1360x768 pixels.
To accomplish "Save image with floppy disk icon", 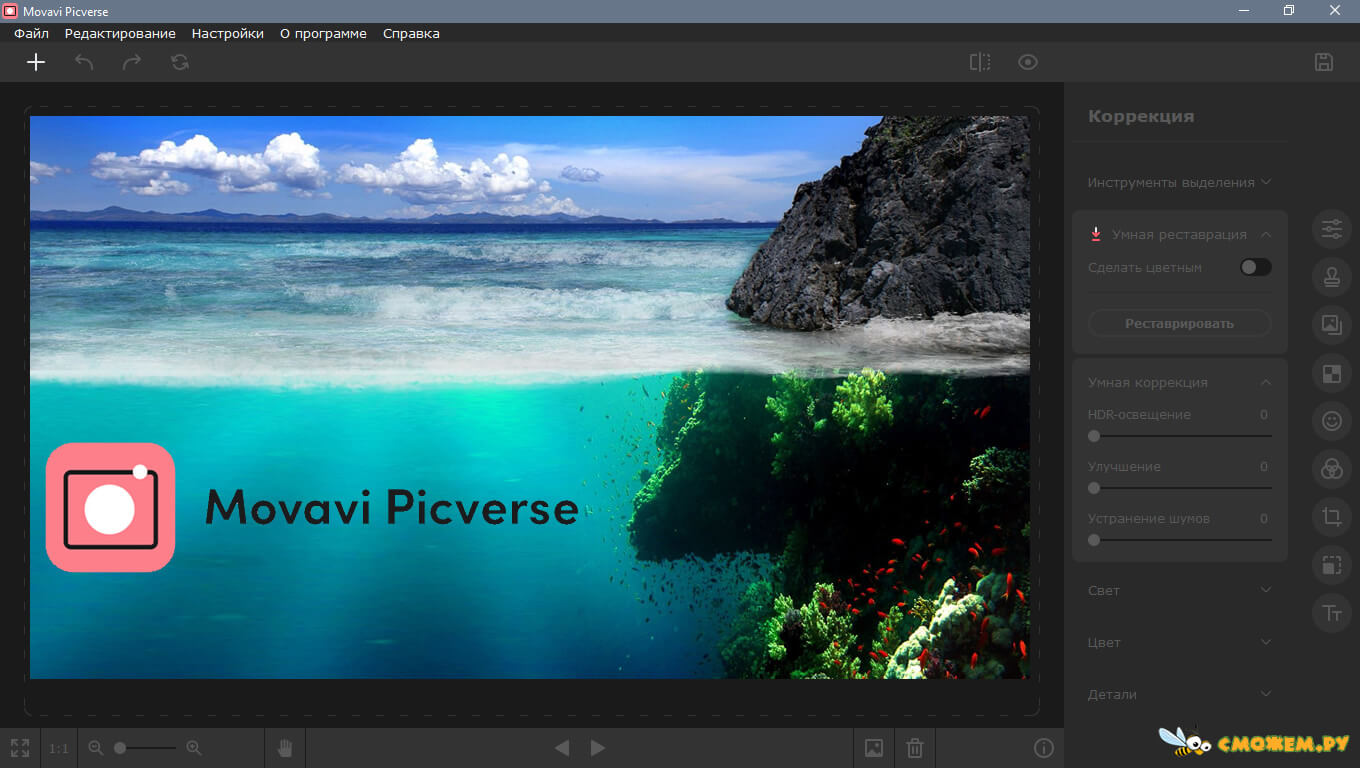I will (x=1324, y=62).
